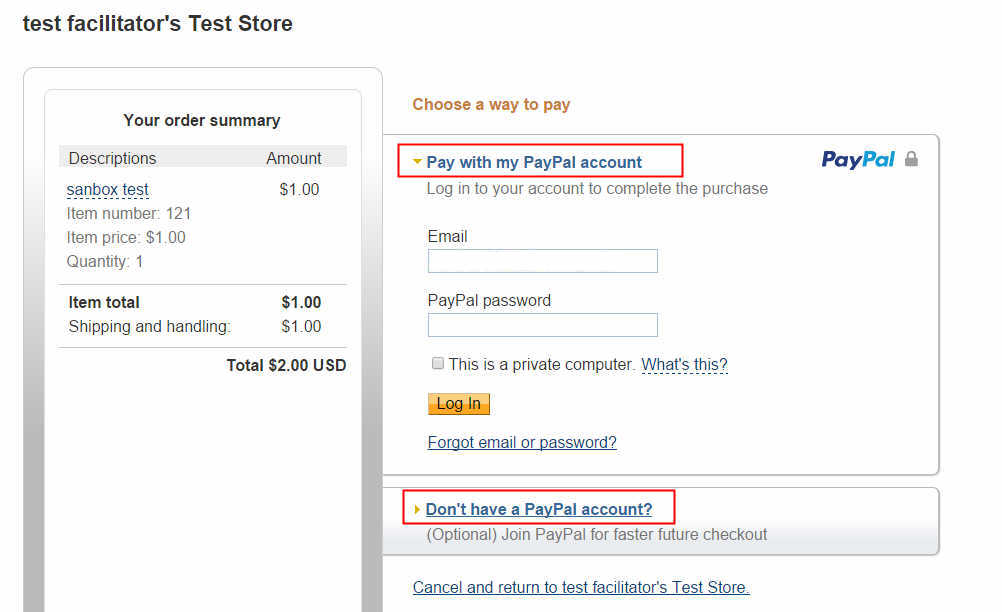Expand the arrow beside Don't have PayPal account

click(x=417, y=509)
